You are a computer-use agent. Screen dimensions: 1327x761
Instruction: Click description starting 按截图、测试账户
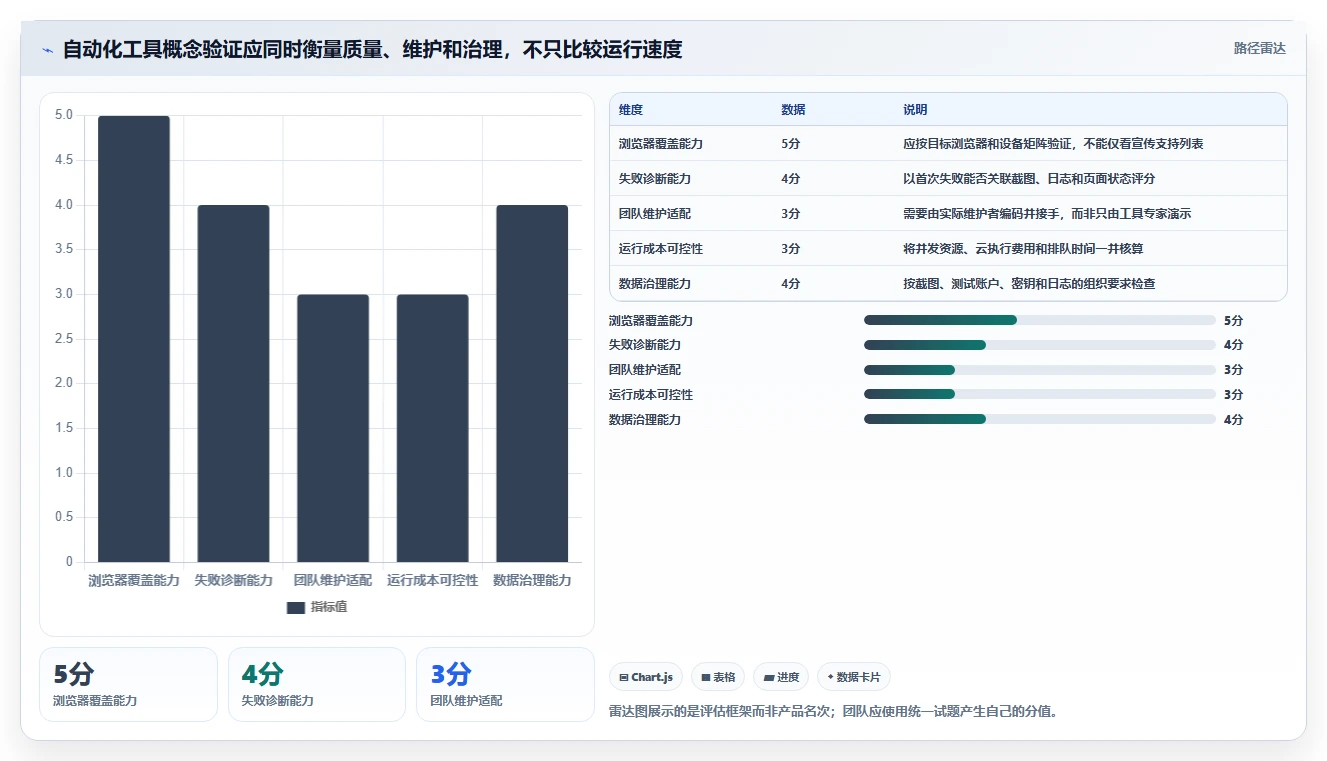click(1029, 284)
